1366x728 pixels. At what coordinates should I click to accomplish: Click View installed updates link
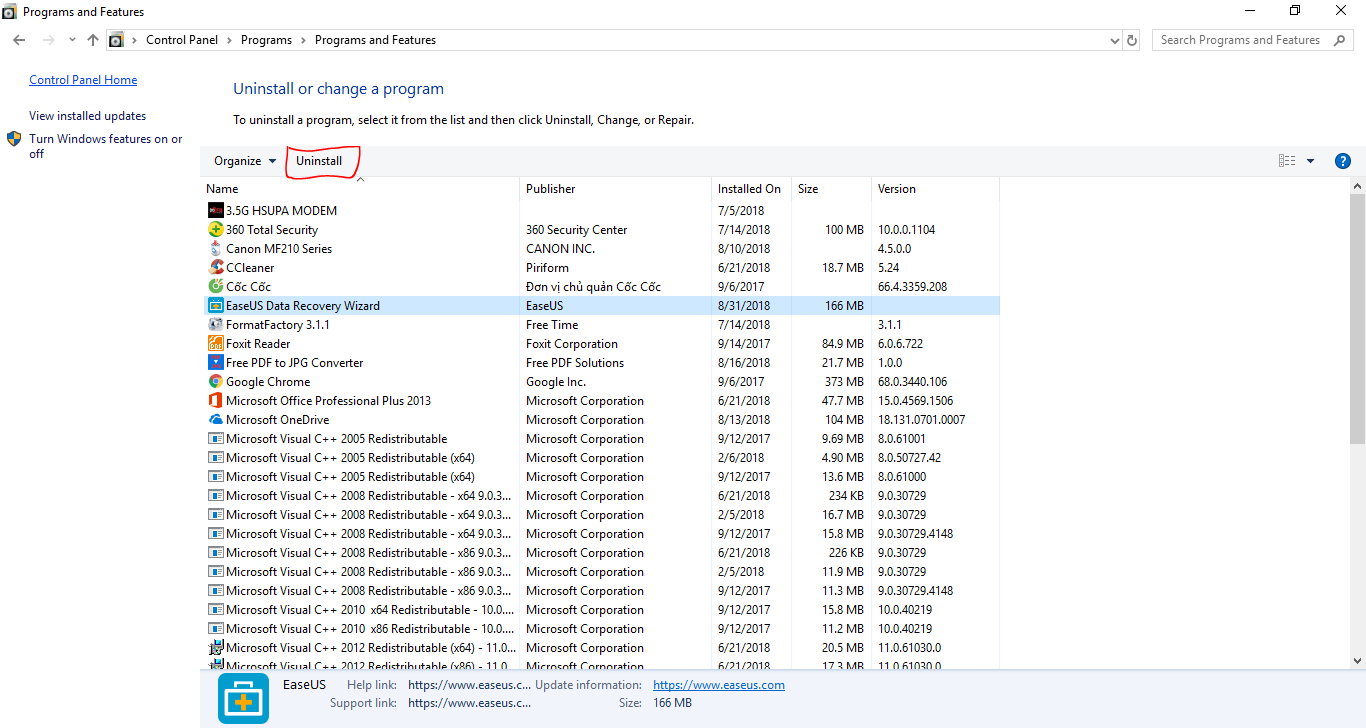point(87,116)
